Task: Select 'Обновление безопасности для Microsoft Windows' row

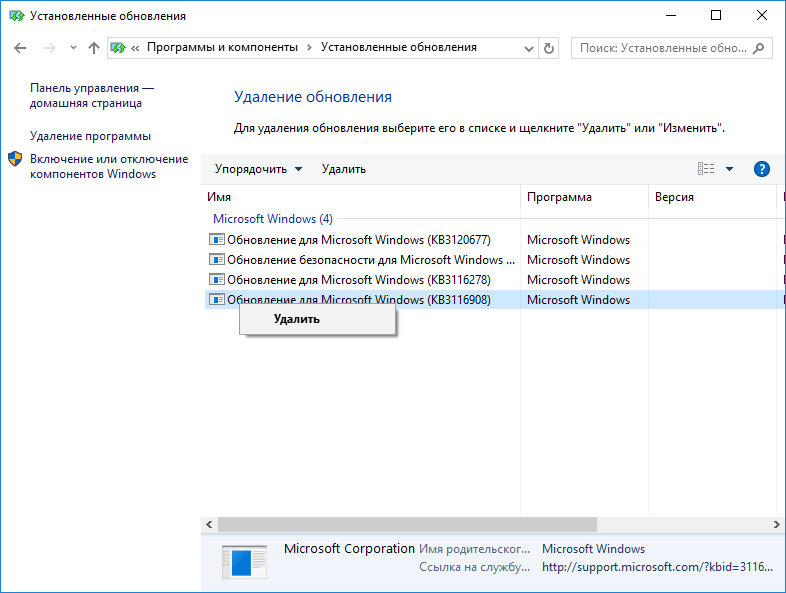Action: (495, 260)
